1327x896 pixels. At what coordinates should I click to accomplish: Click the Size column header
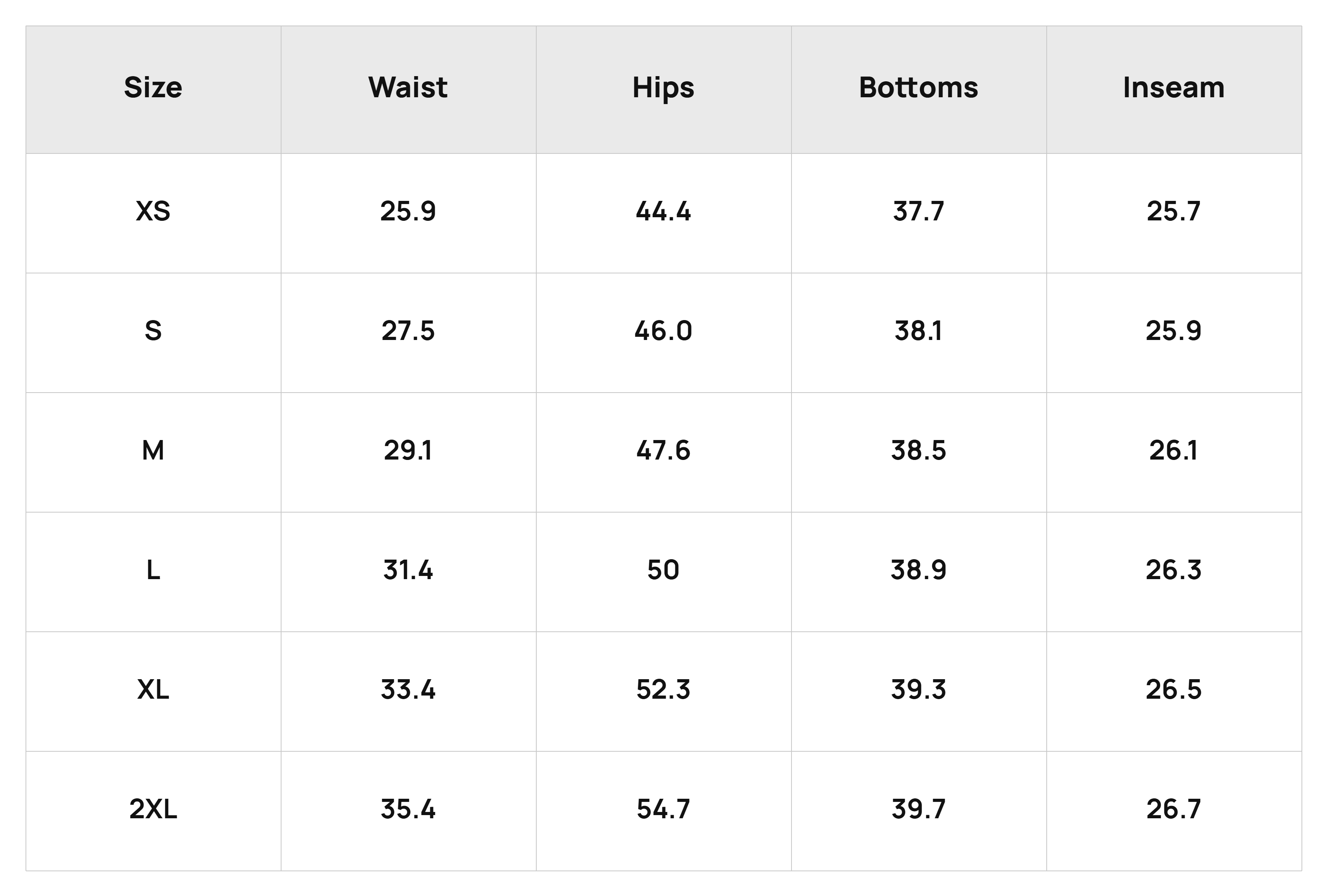coord(153,88)
